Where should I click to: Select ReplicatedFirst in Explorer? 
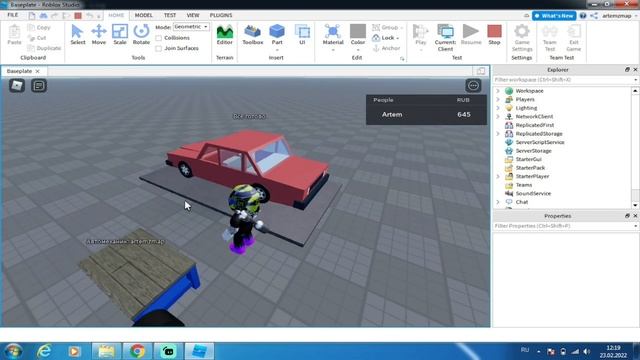tap(534, 125)
